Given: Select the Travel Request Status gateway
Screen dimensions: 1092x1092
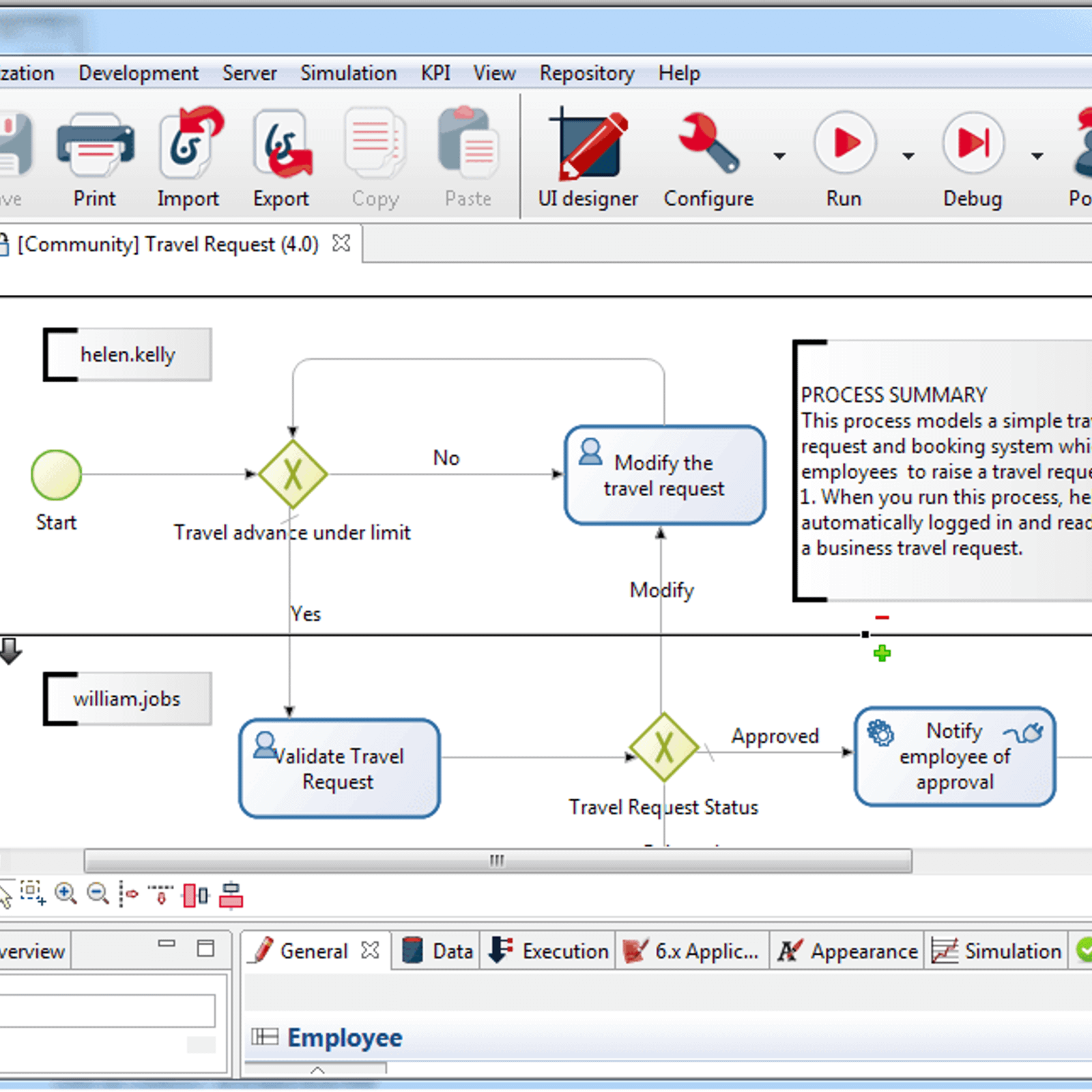Looking at the screenshot, I should [x=664, y=748].
